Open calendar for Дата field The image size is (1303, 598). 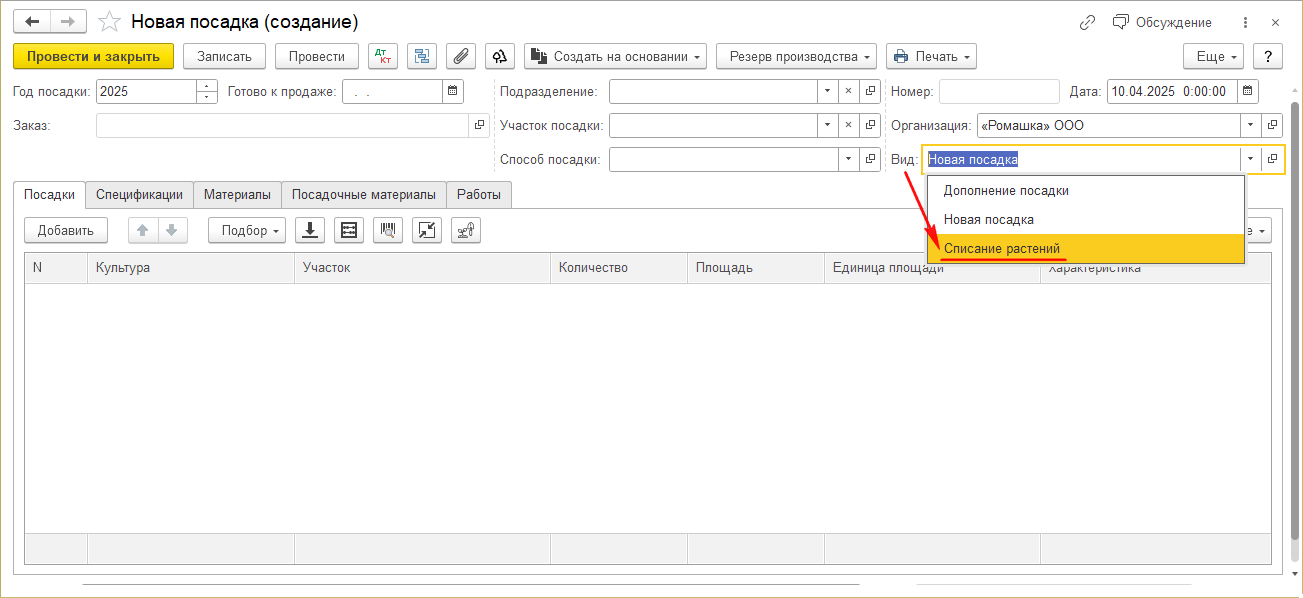tap(1247, 91)
